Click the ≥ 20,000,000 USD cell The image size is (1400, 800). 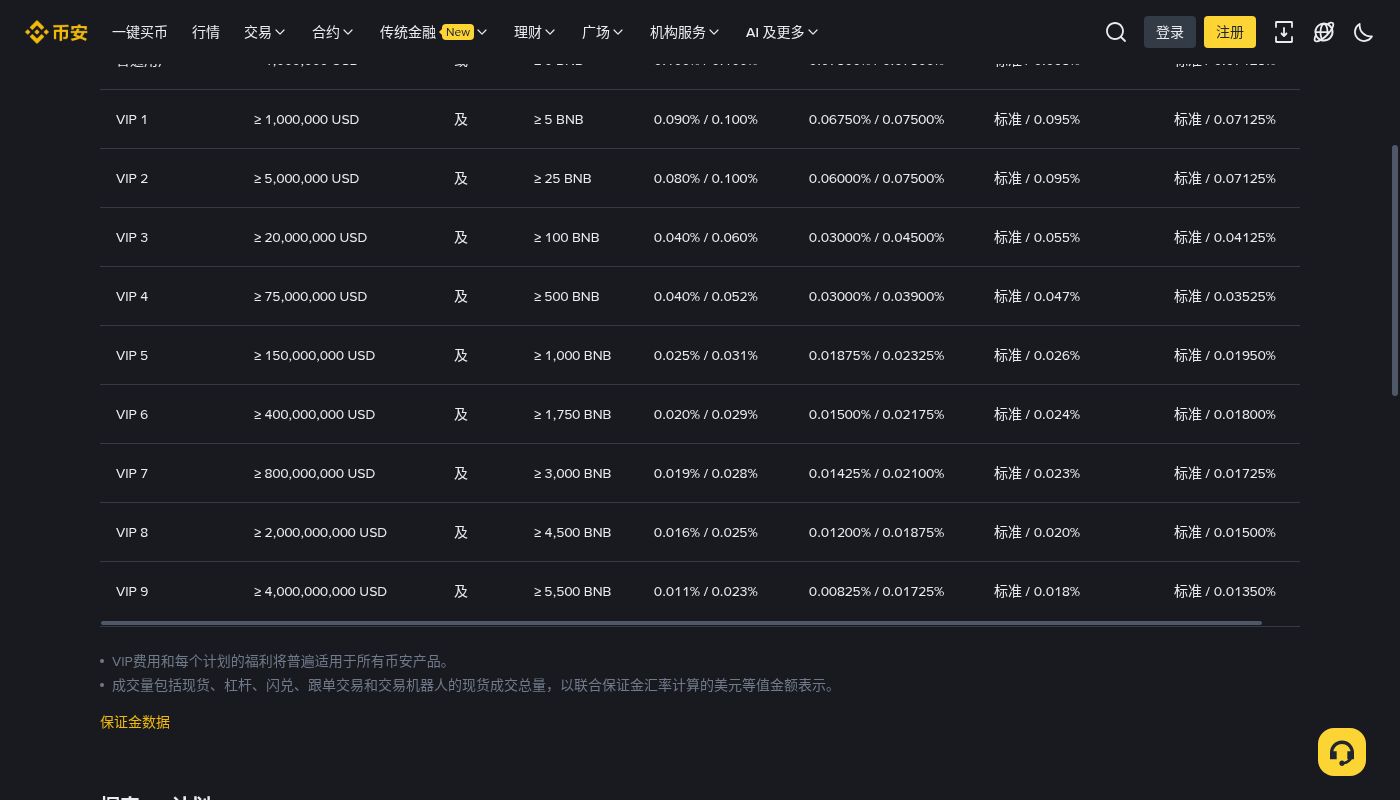tap(310, 237)
